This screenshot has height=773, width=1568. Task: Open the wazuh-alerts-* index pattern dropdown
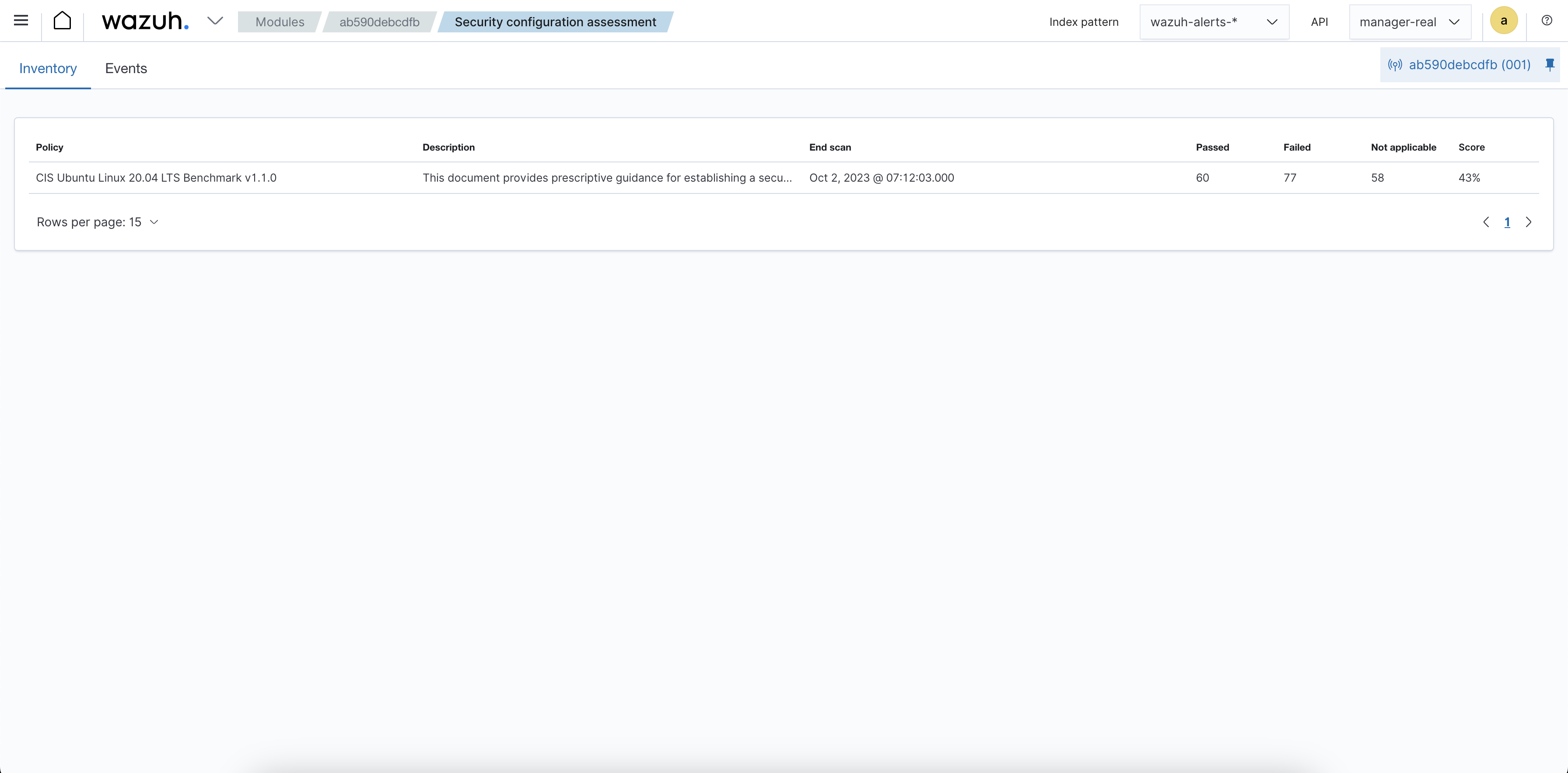pos(1214,21)
